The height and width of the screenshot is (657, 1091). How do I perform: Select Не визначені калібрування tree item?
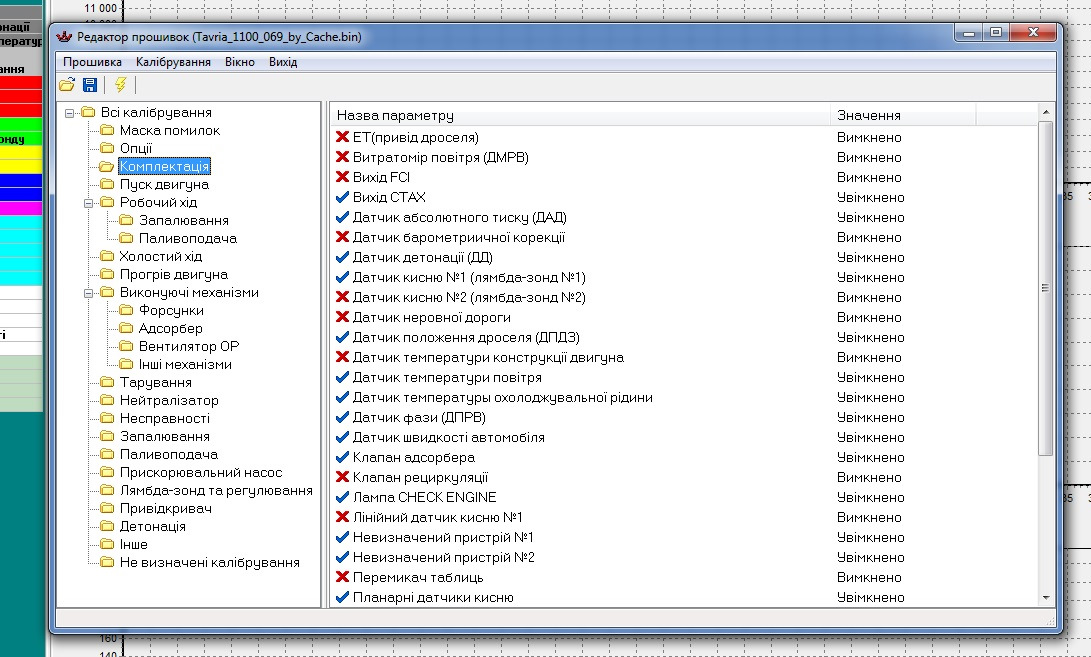tap(209, 562)
